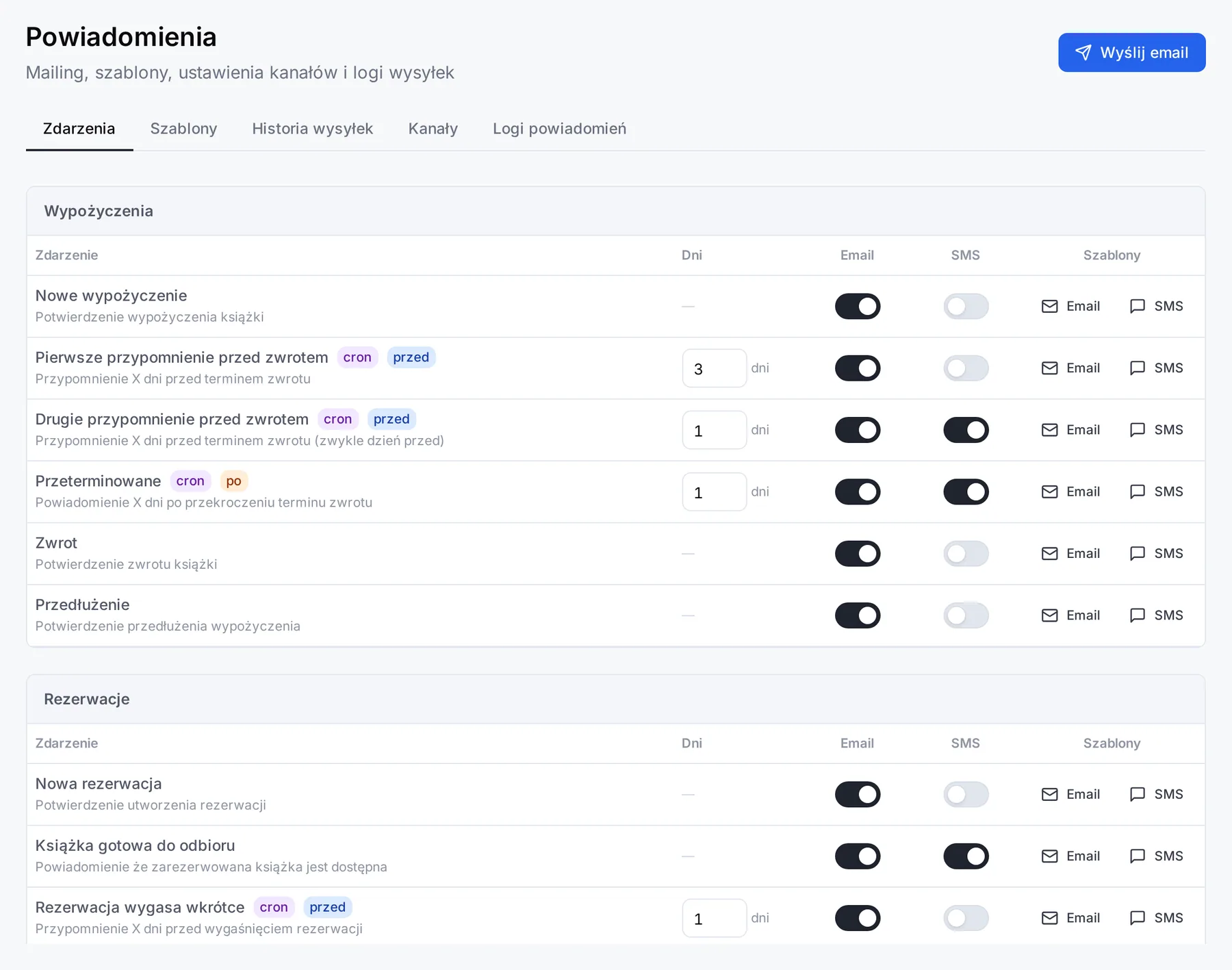Click days input in Przeterminowane row
Image resolution: width=1232 pixels, height=970 pixels.
click(x=714, y=492)
